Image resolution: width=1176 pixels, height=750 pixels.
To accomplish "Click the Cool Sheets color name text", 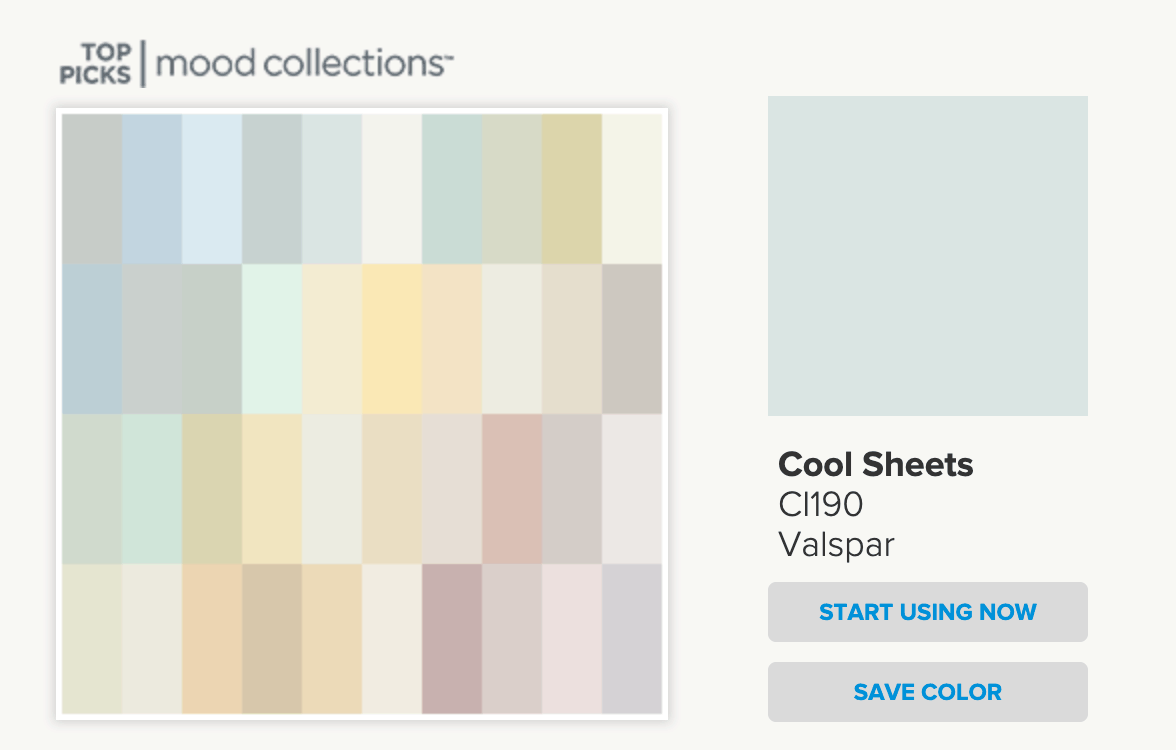I will click(875, 464).
